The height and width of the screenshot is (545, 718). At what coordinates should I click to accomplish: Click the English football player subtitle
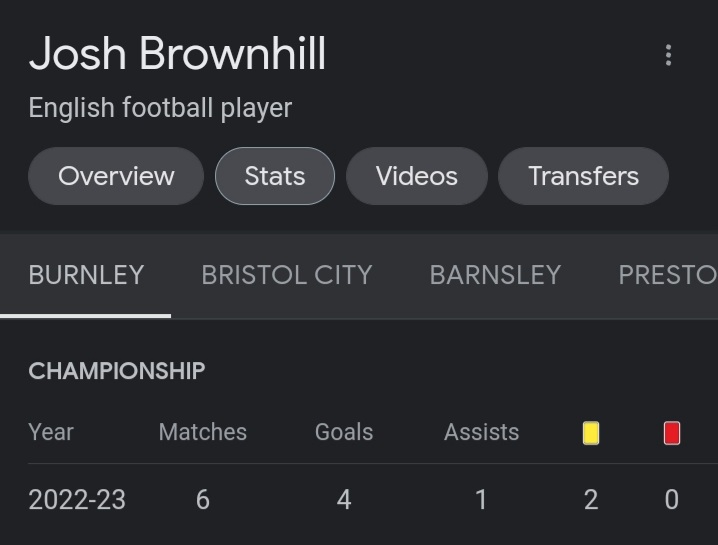(160, 109)
